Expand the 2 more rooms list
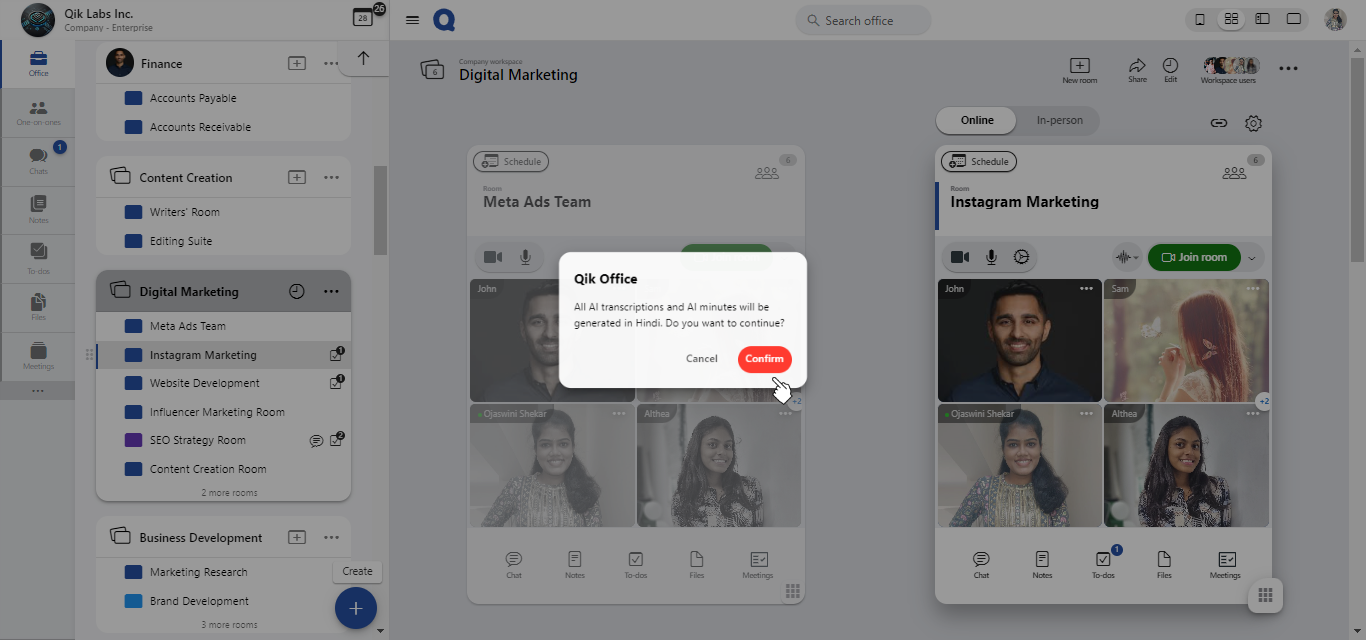The height and width of the screenshot is (640, 1366). click(x=229, y=493)
